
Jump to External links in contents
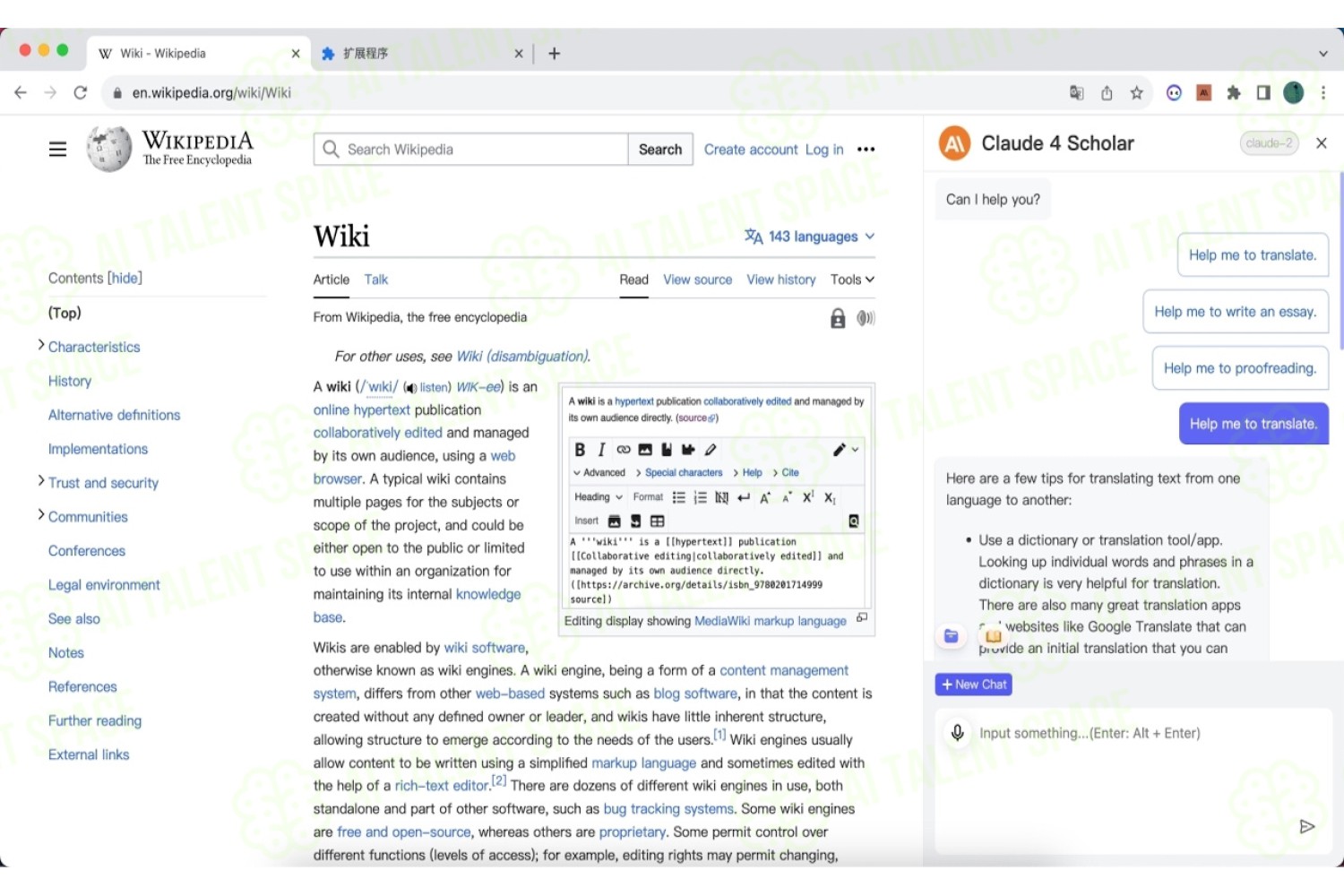click(89, 754)
